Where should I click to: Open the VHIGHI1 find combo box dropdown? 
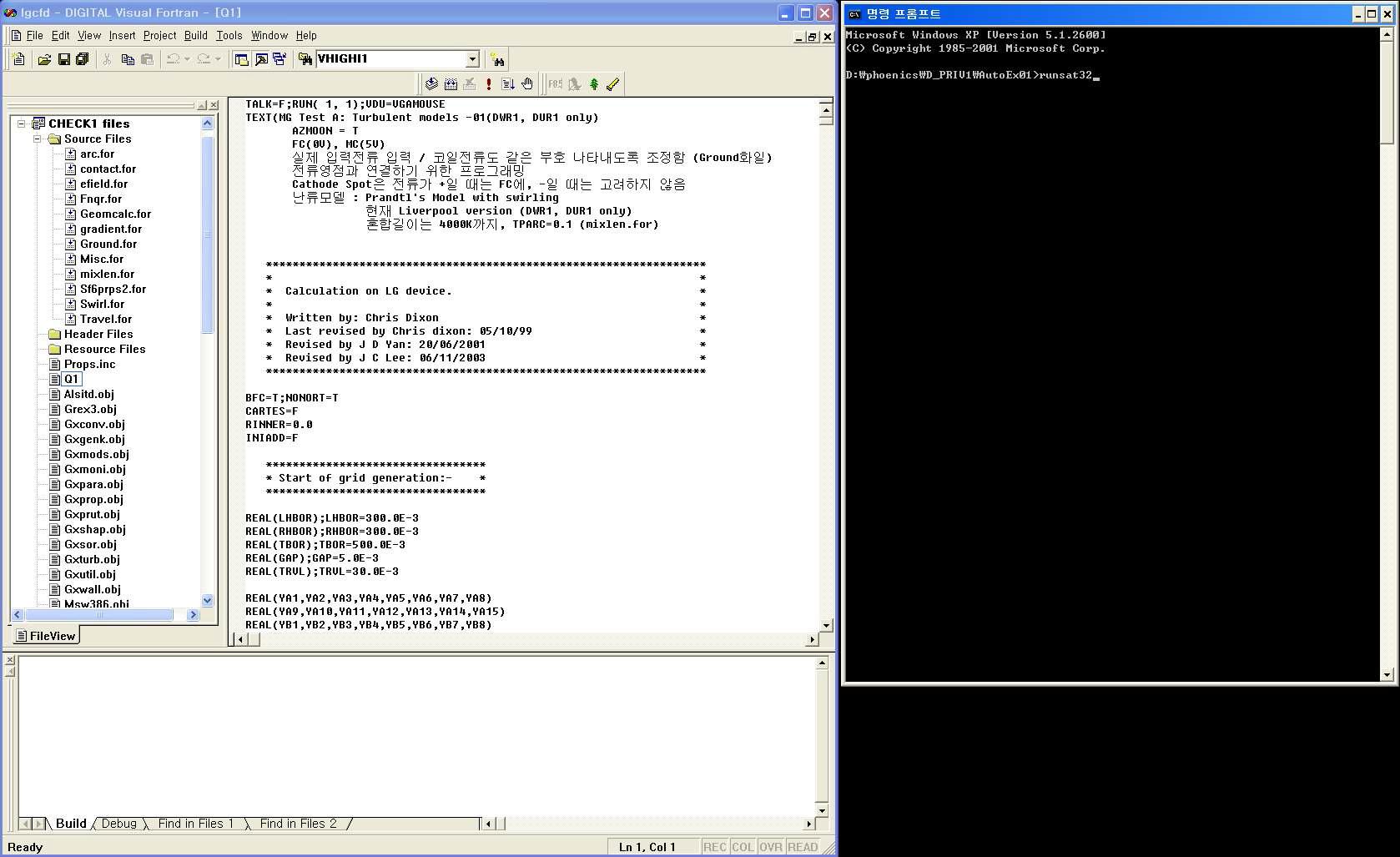(472, 59)
